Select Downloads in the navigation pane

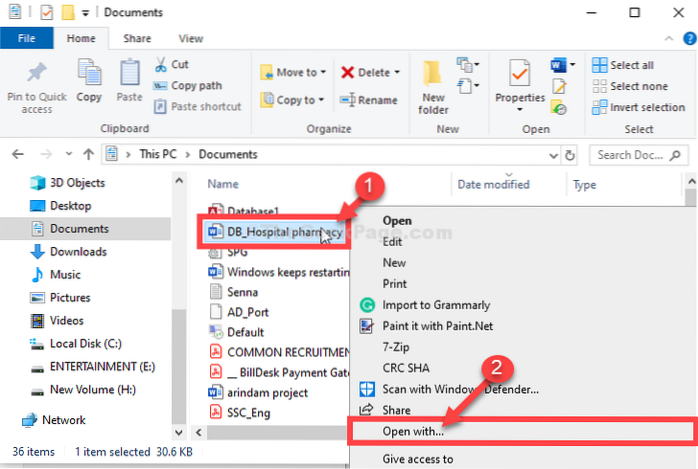pyautogui.click(x=78, y=252)
